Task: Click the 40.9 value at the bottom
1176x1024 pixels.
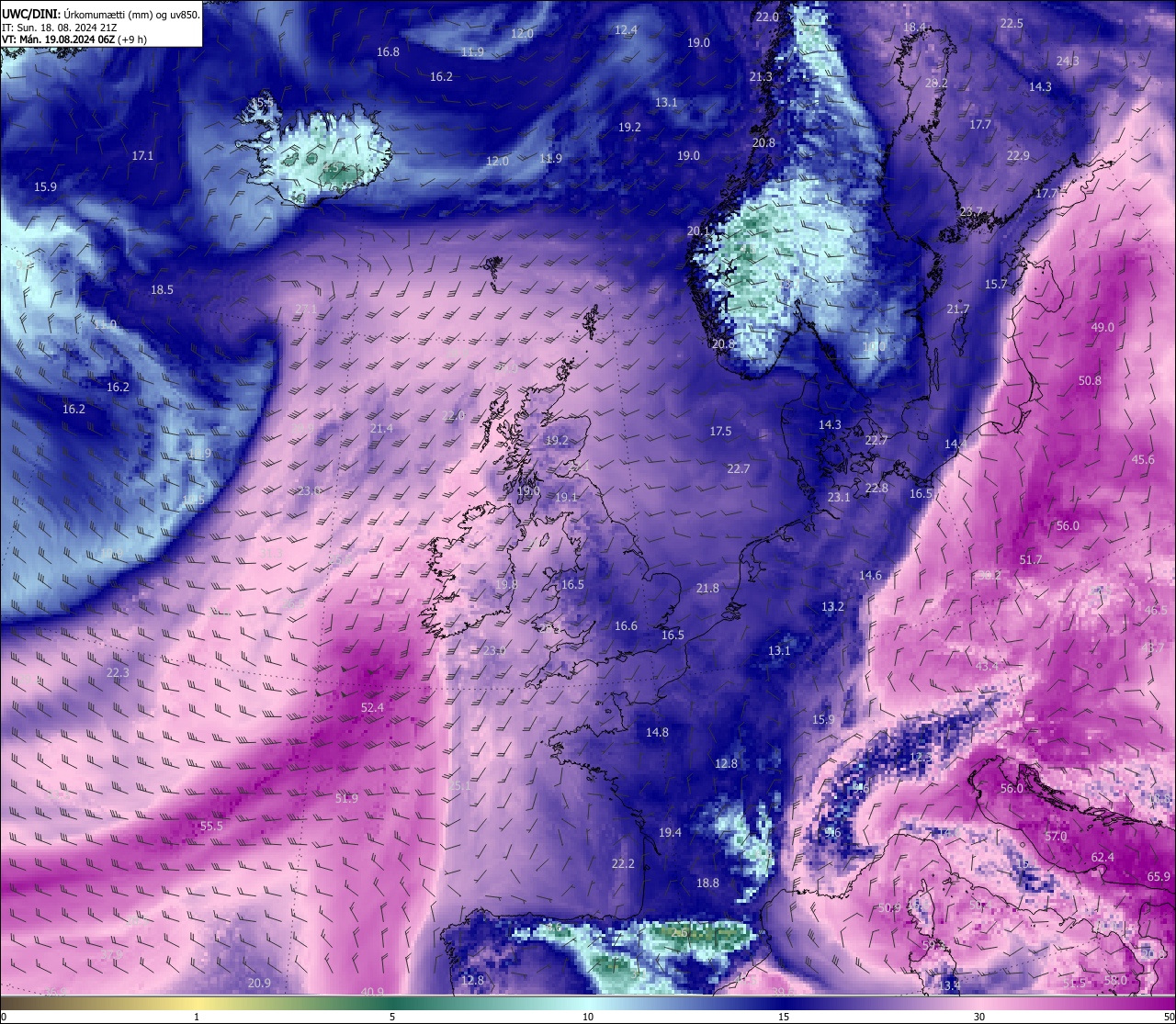Action: click(372, 993)
